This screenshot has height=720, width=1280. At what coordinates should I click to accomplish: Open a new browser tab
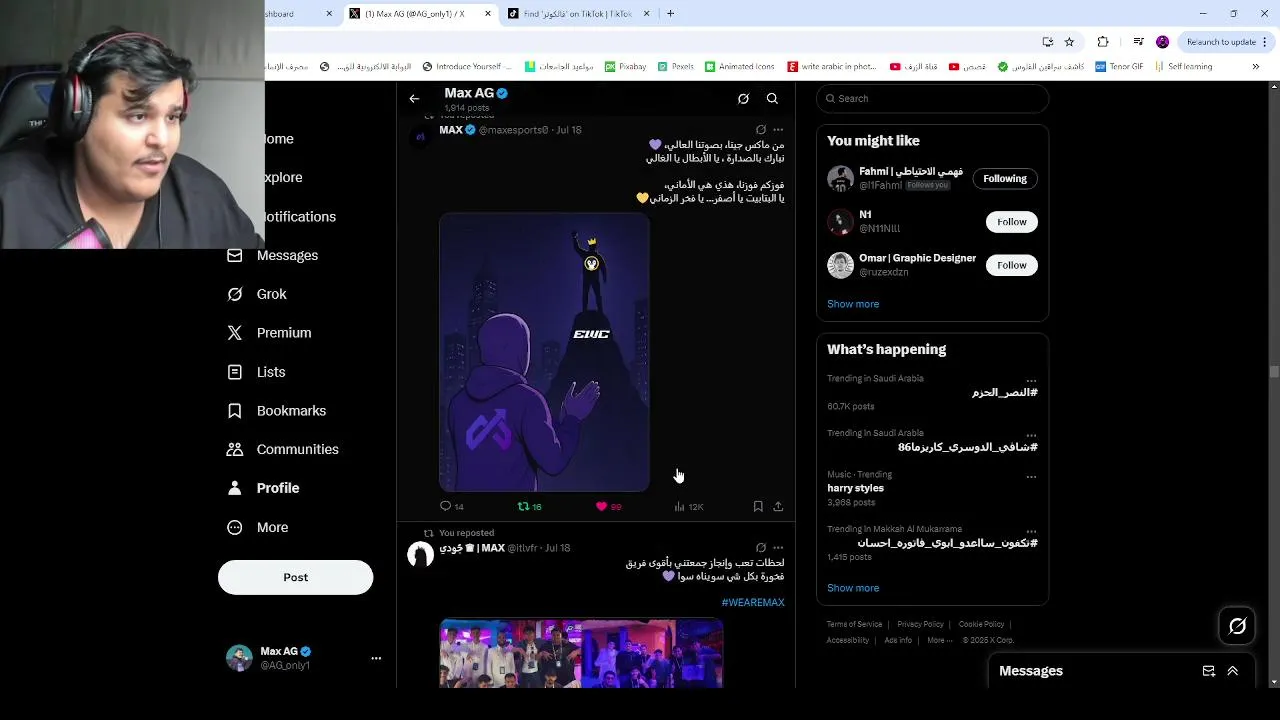point(670,14)
